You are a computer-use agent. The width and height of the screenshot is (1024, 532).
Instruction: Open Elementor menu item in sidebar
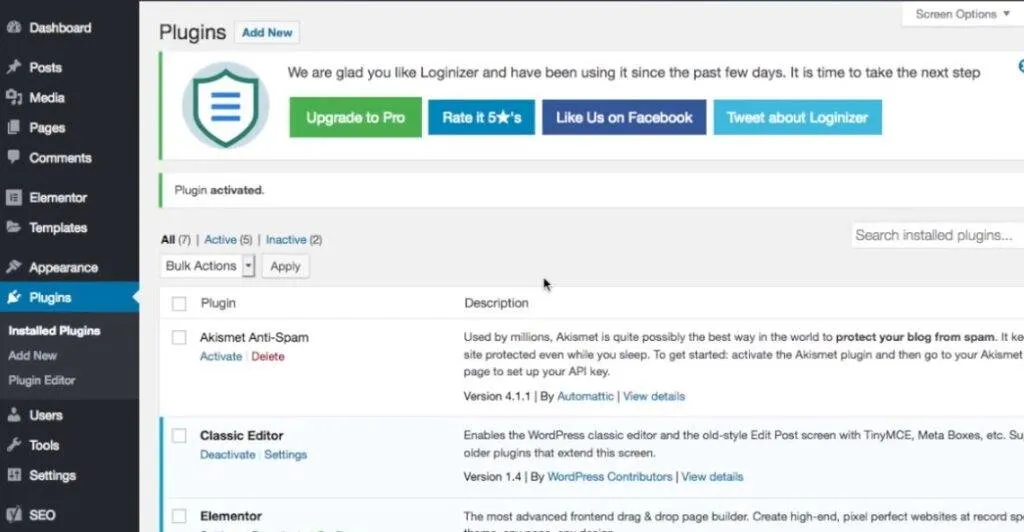pos(58,197)
